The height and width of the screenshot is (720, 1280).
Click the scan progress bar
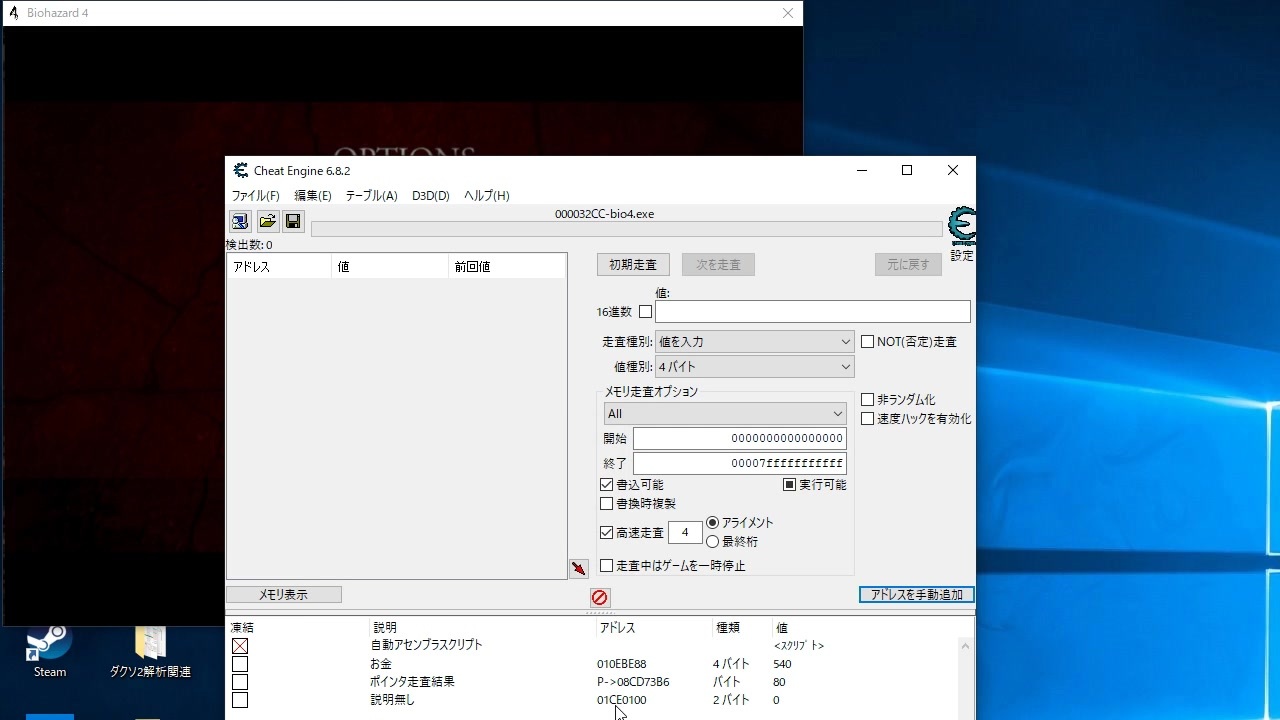627,230
